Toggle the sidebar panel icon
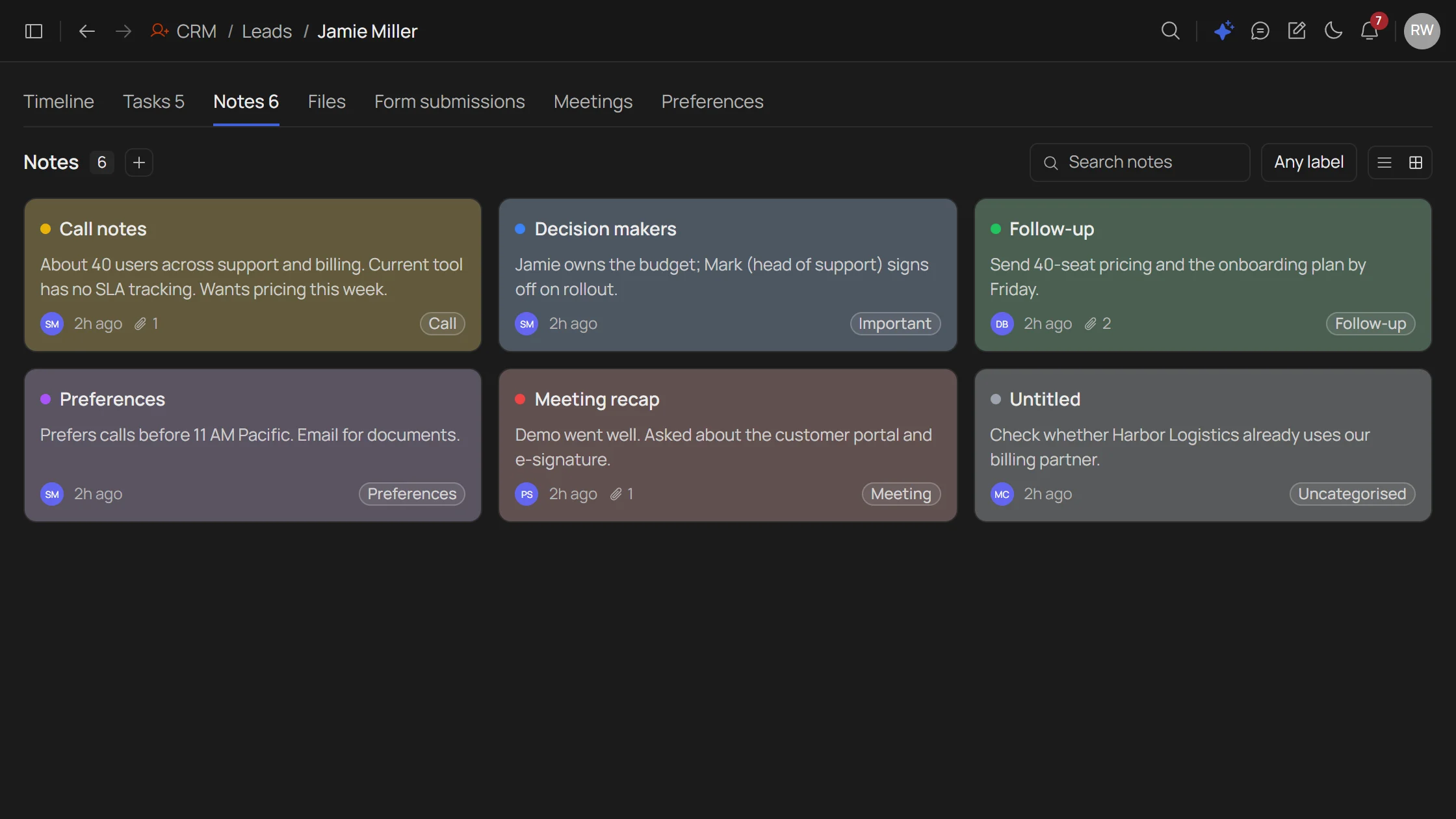 pyautogui.click(x=34, y=31)
